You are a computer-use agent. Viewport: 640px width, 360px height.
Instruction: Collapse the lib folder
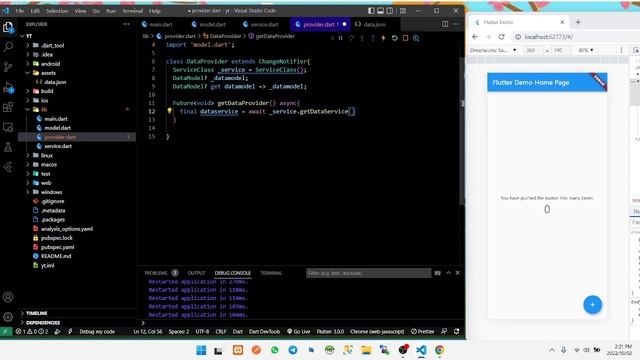(44, 109)
